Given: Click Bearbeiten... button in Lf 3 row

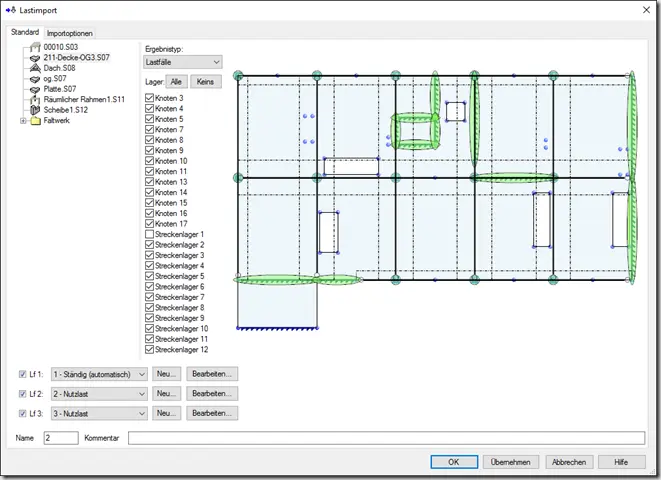Looking at the screenshot, I should pyautogui.click(x=212, y=413).
